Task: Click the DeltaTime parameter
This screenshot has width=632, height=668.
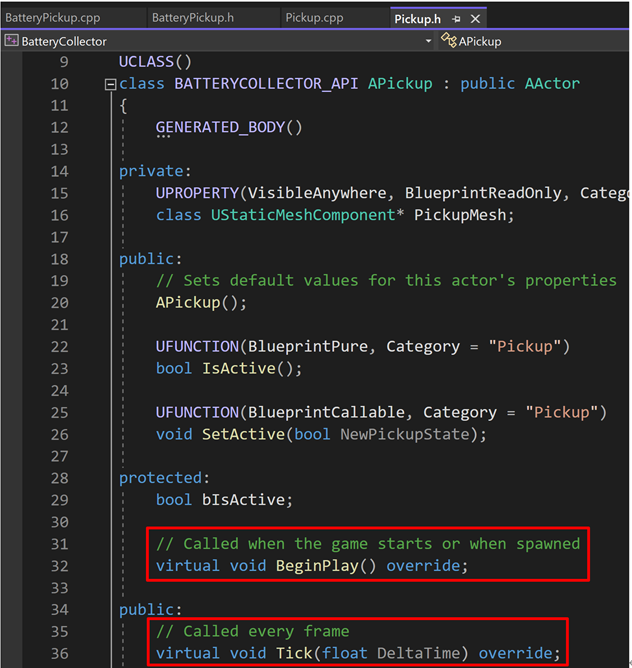Action: tap(418, 654)
